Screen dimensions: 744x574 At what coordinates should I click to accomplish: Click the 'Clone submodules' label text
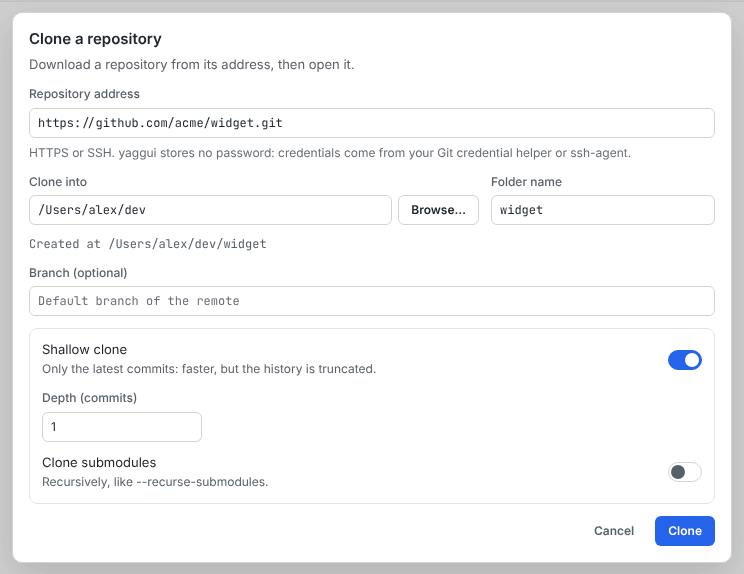pyautogui.click(x=99, y=463)
